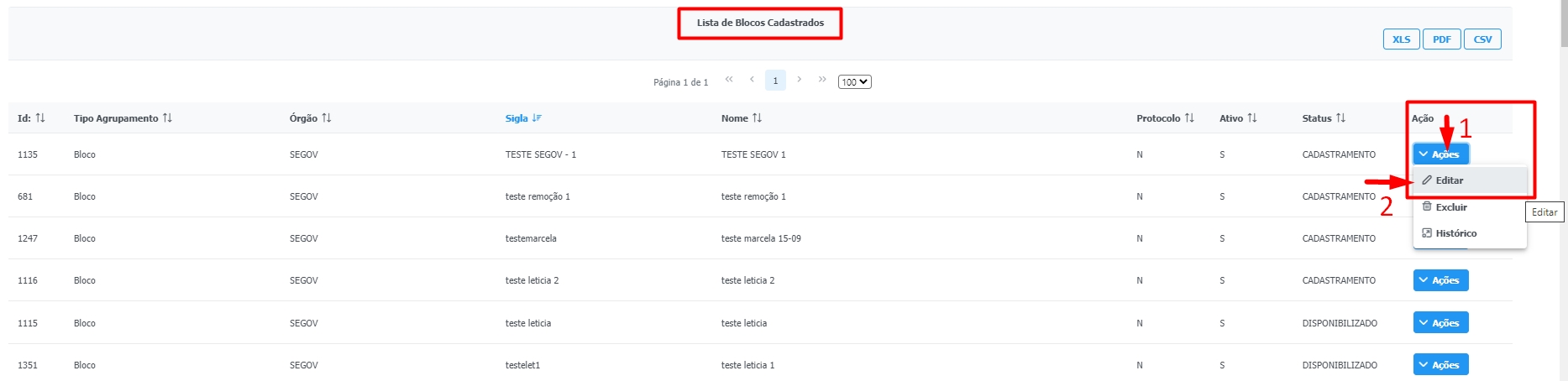Viewport: 1568px width, 381px height.
Task: Open Ações dropdown for testelet1 row
Action: click(1440, 364)
